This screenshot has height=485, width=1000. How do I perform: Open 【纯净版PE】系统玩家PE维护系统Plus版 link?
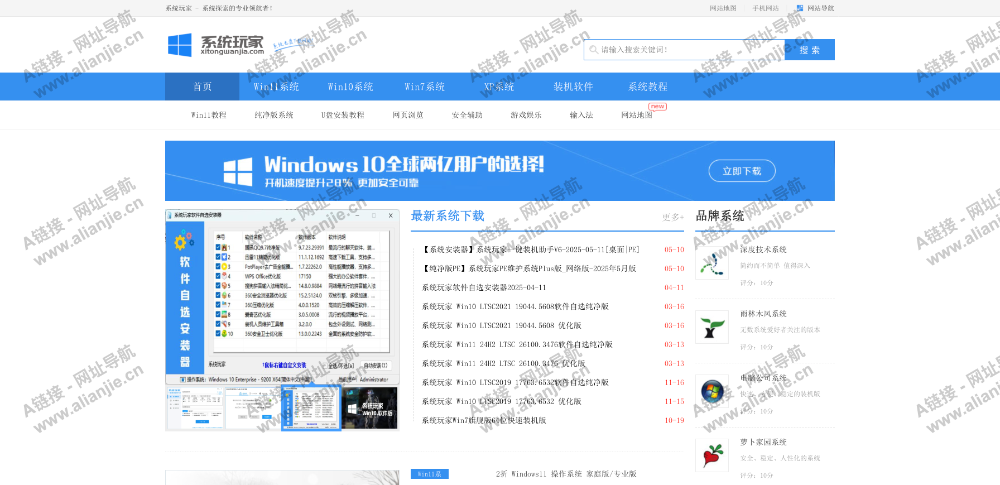(529, 269)
